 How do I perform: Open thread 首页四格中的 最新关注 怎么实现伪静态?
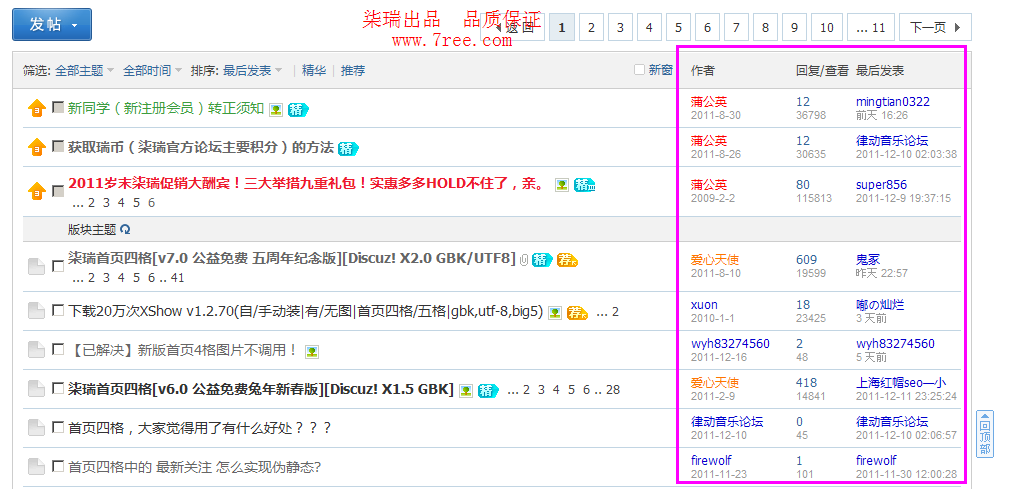[194, 467]
